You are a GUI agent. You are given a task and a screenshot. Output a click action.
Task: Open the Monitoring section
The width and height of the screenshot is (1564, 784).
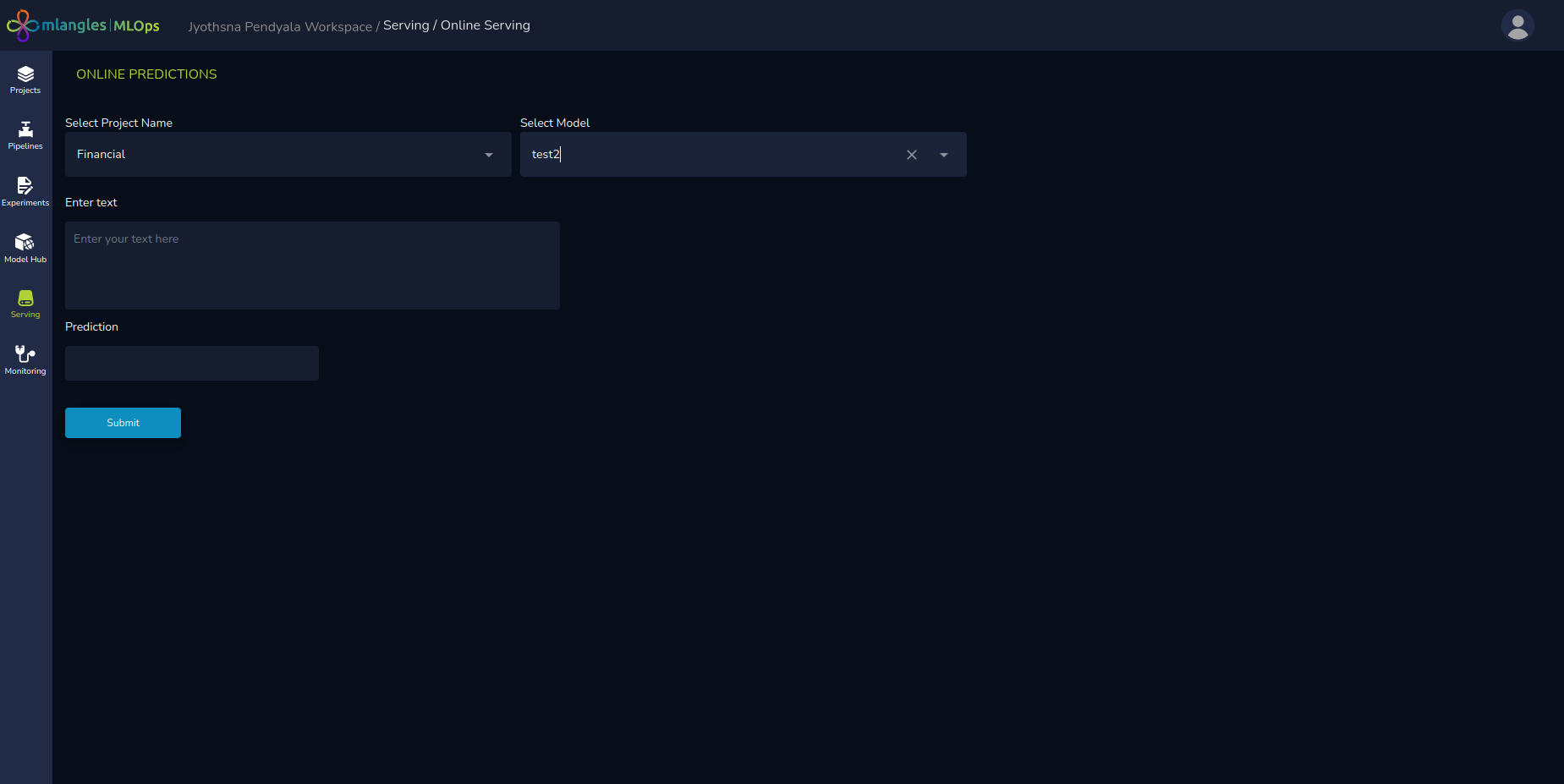tap(25, 360)
